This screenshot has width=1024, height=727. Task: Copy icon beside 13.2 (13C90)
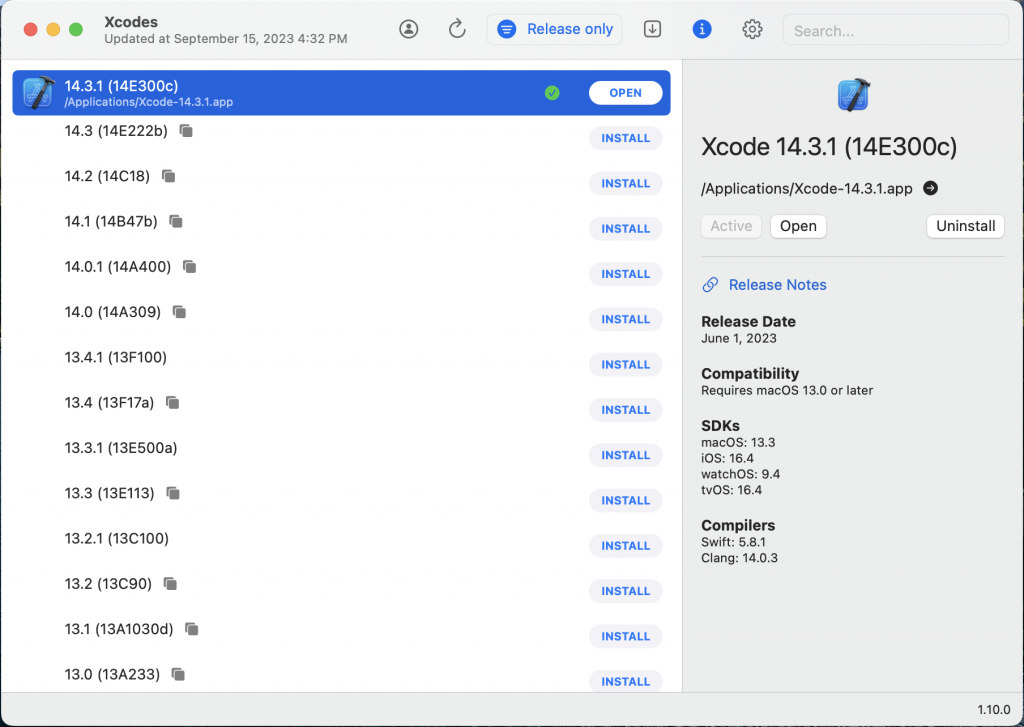click(170, 583)
